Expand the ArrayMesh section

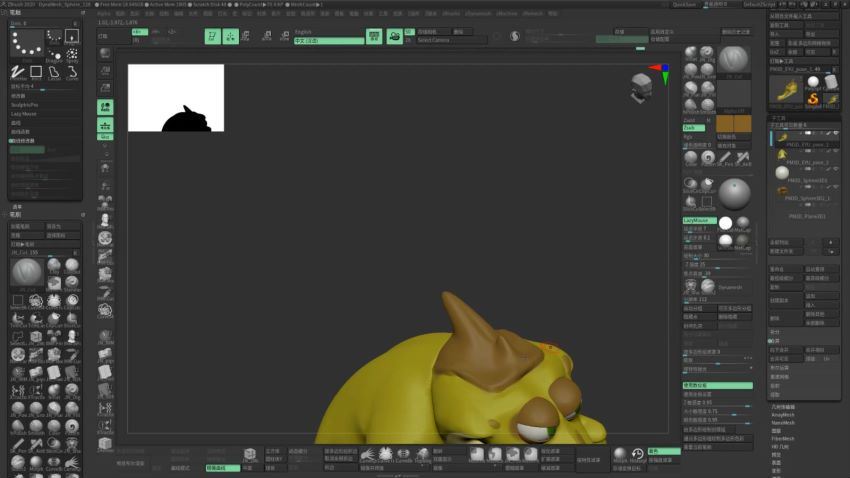click(783, 415)
